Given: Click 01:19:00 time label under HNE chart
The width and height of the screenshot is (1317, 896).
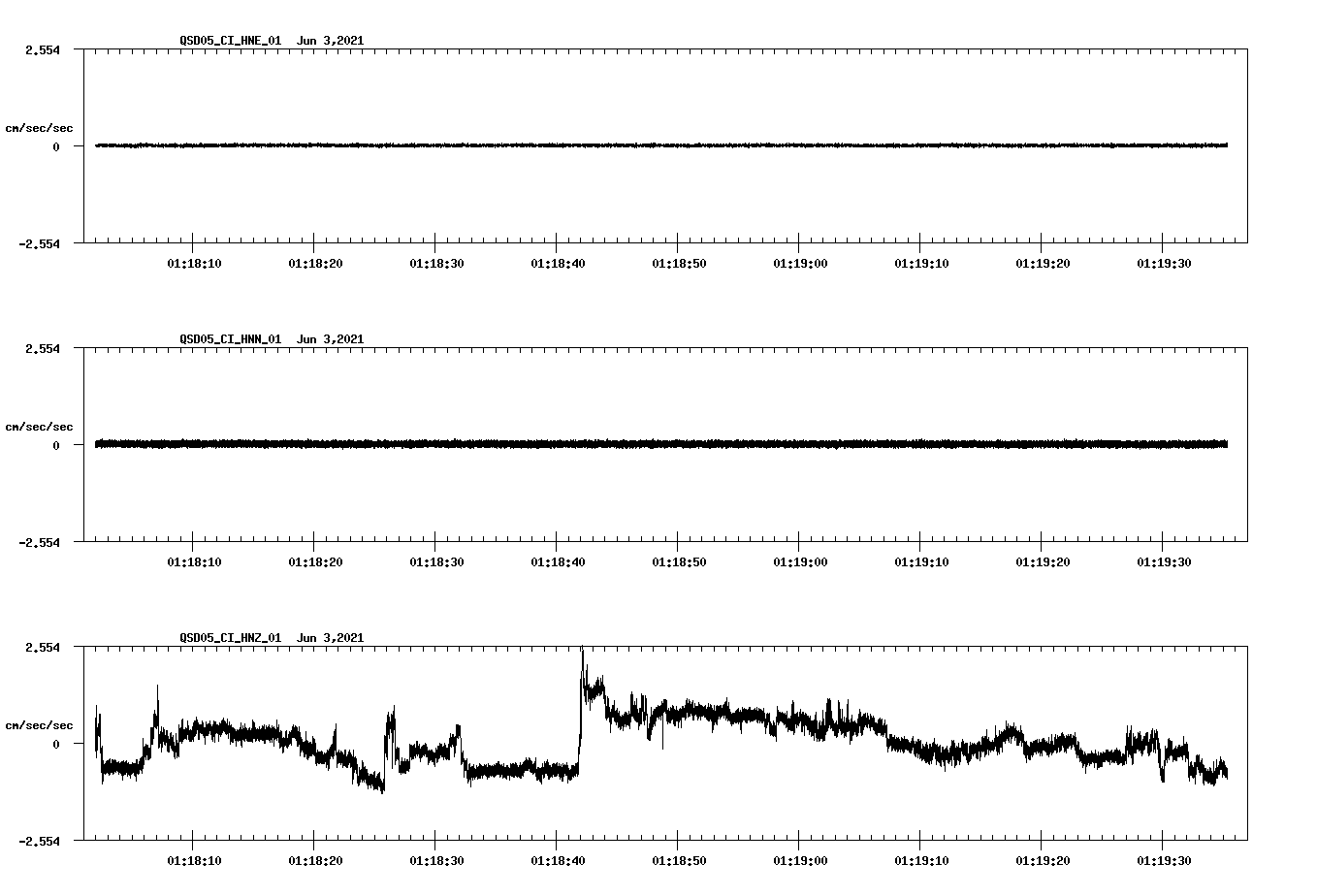Looking at the screenshot, I should (800, 263).
